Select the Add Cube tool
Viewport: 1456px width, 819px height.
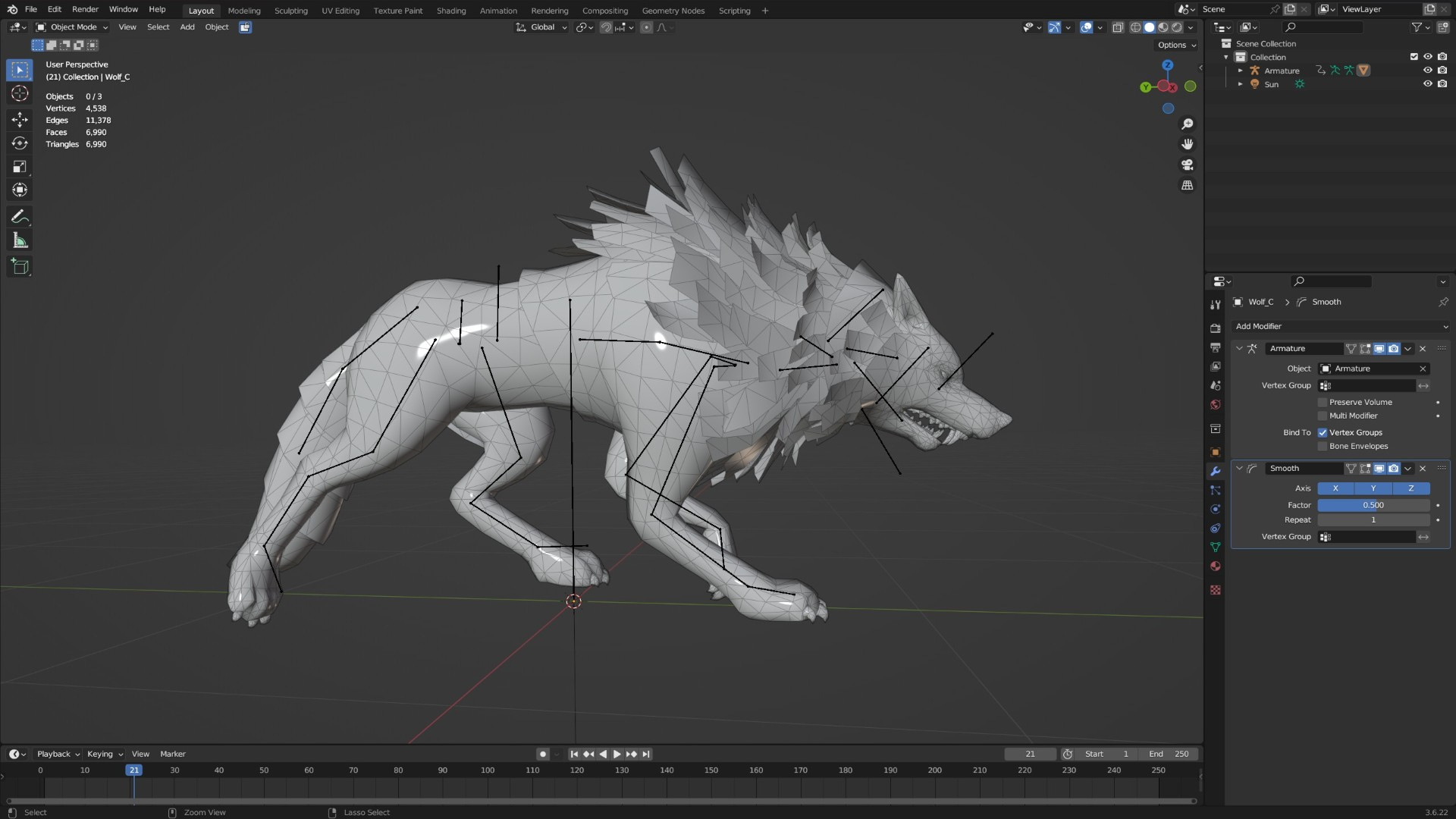(20, 267)
